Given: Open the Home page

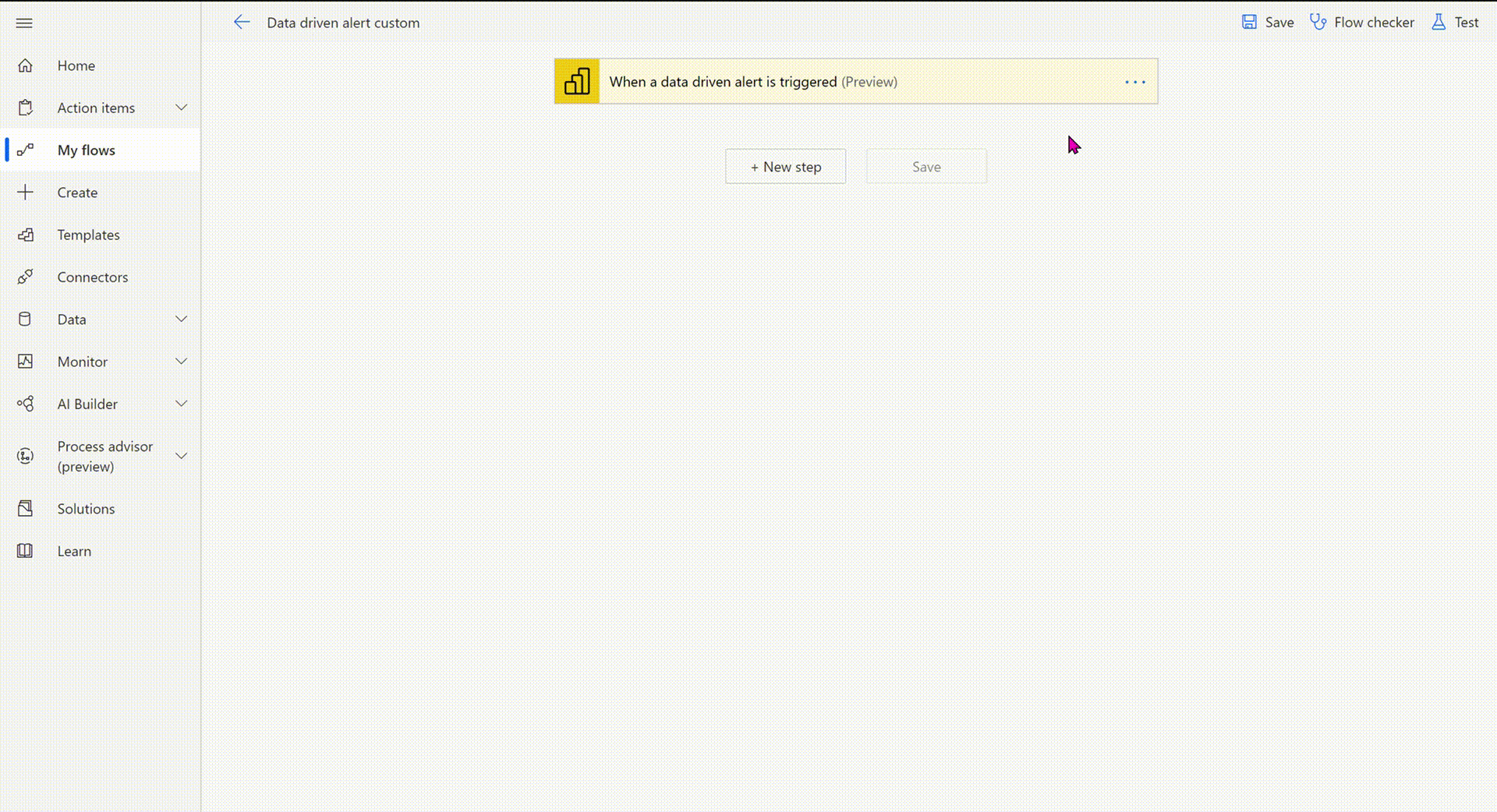Looking at the screenshot, I should coord(76,65).
